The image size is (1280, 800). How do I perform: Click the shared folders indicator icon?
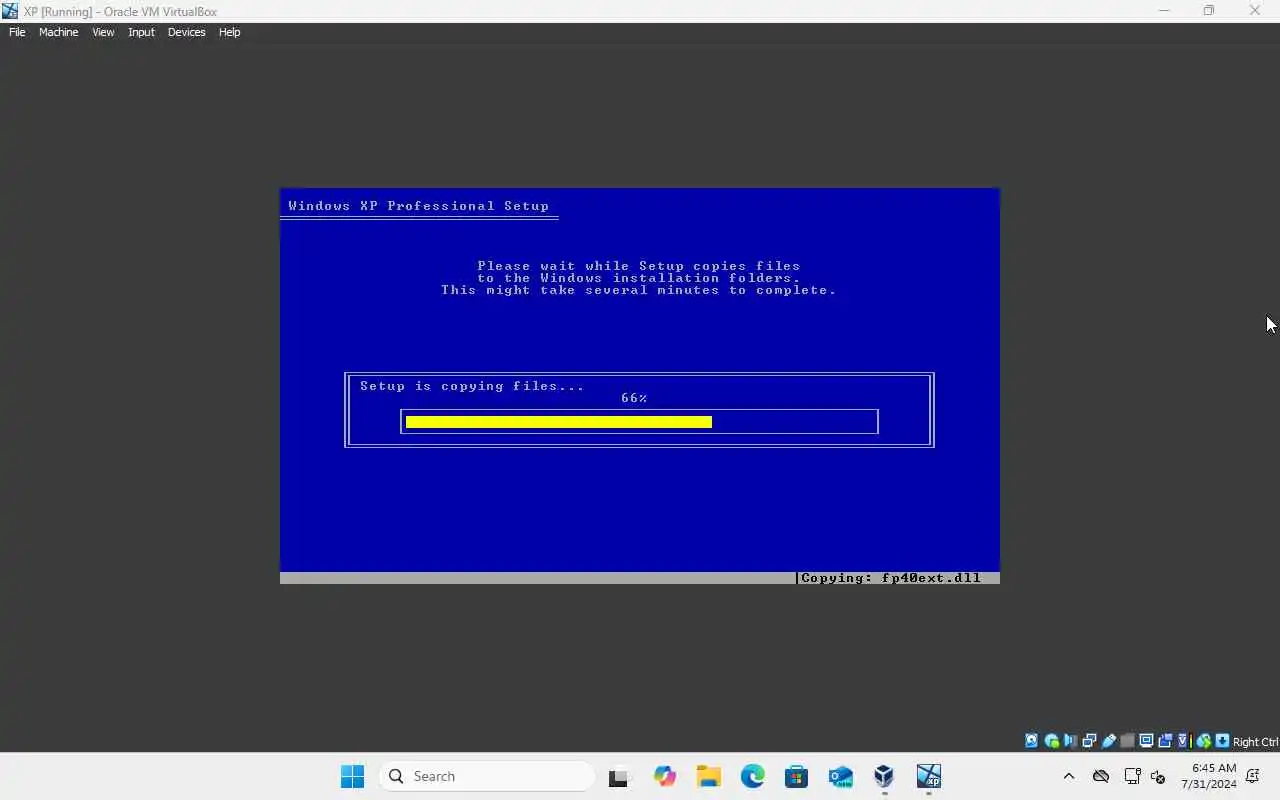(x=1127, y=741)
